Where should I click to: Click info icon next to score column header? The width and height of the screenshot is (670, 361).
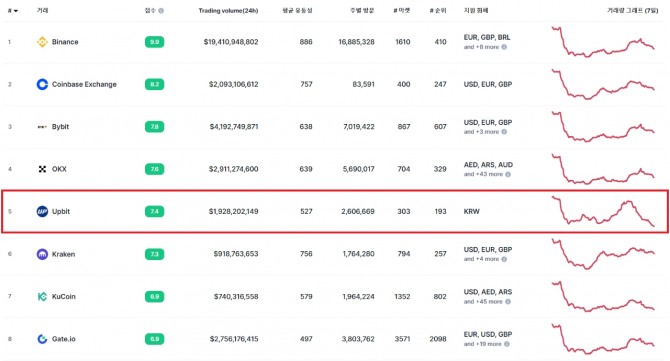coord(161,11)
